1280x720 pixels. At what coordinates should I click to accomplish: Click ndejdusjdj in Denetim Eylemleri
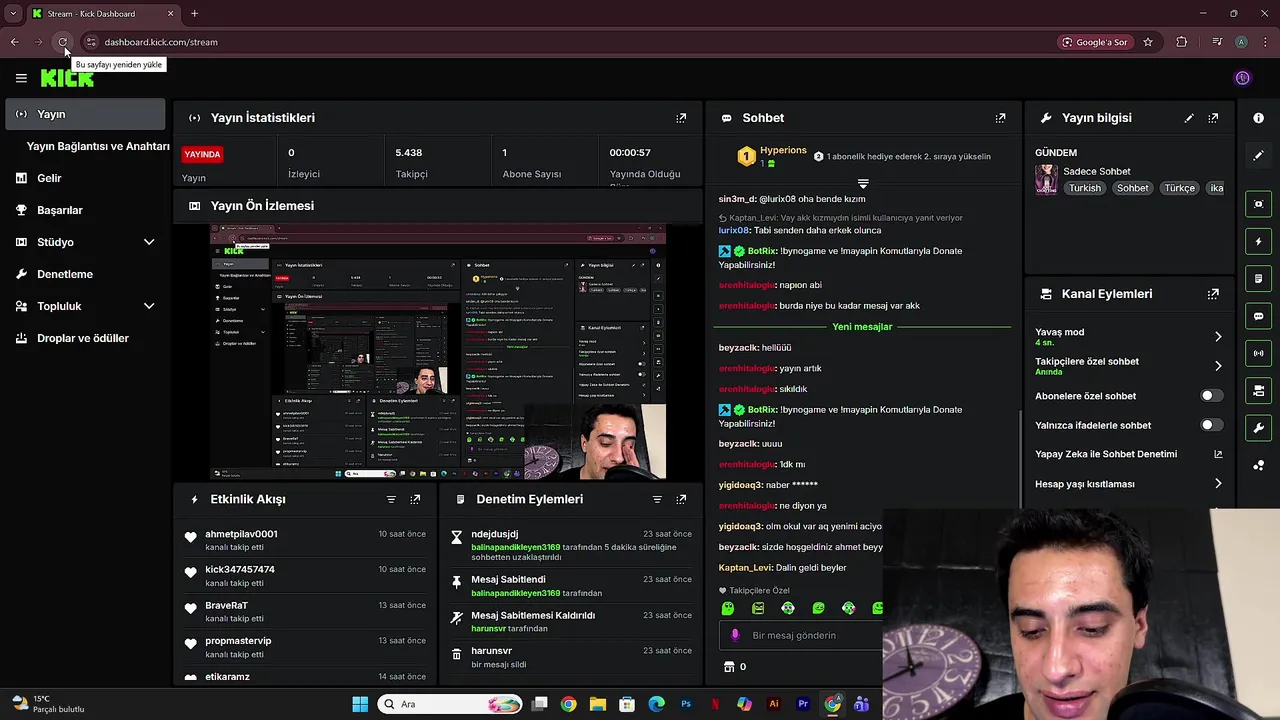(495, 534)
